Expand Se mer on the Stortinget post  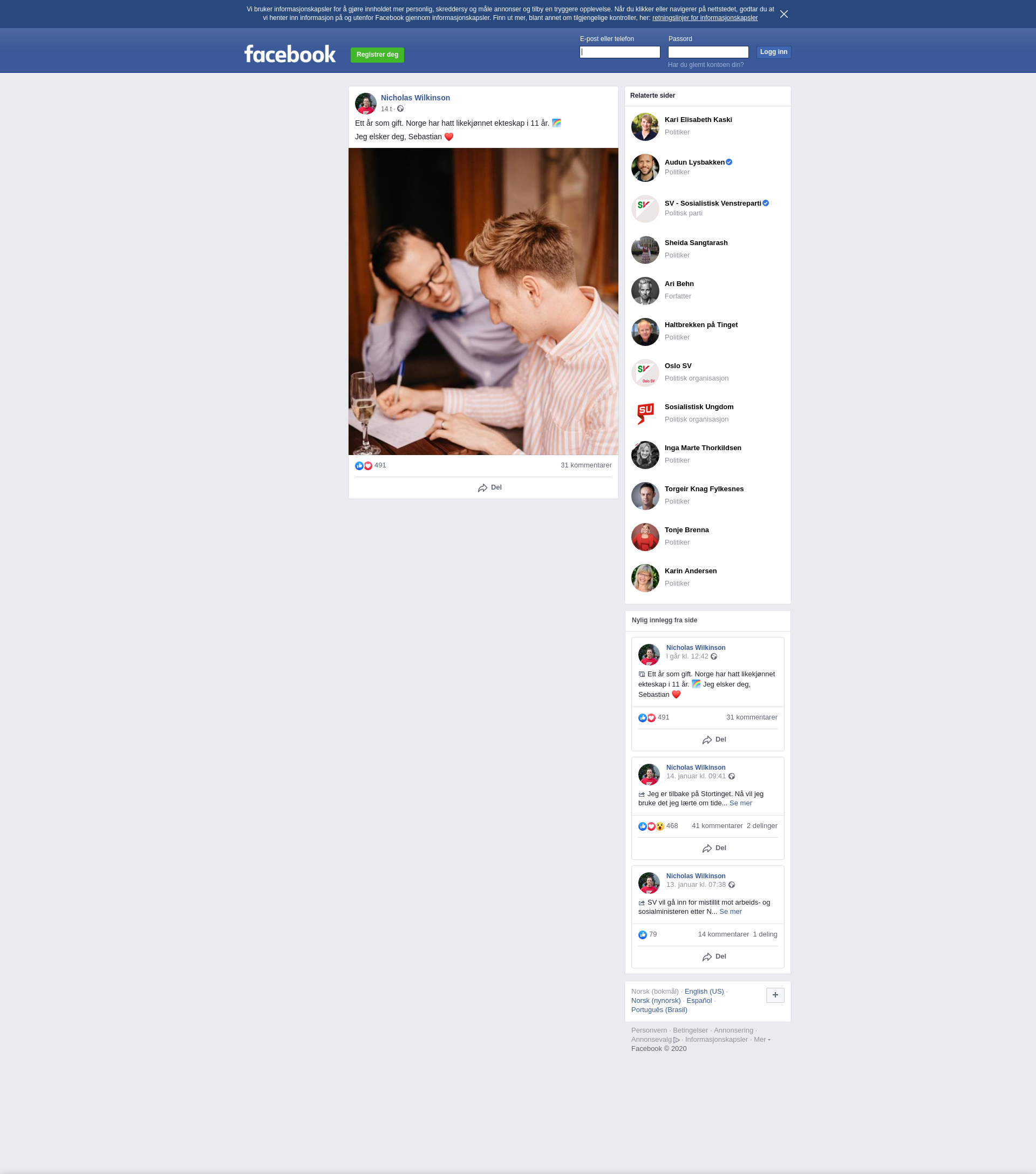pos(740,803)
